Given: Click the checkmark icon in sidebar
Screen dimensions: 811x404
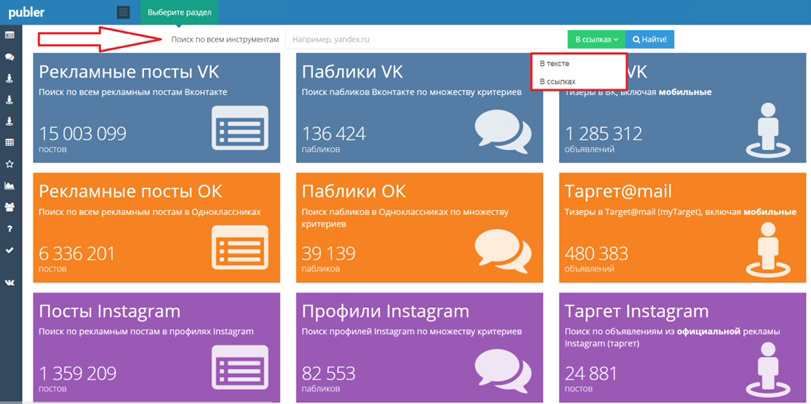Looking at the screenshot, I should 9,250.
